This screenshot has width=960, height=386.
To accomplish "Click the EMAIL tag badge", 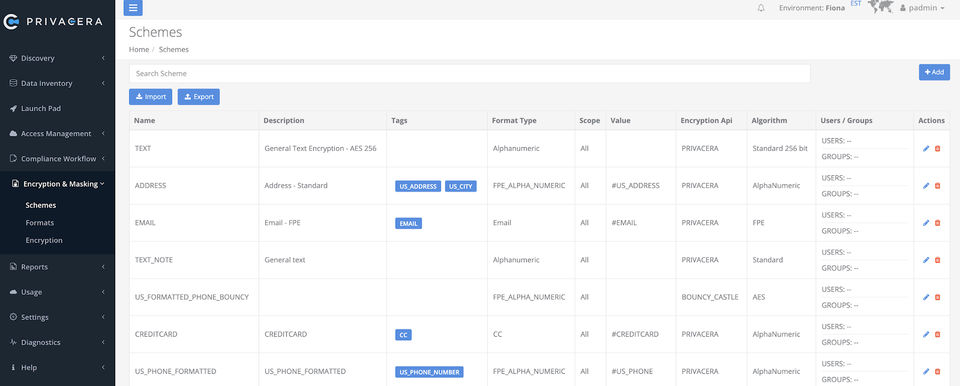I will pyautogui.click(x=408, y=224).
